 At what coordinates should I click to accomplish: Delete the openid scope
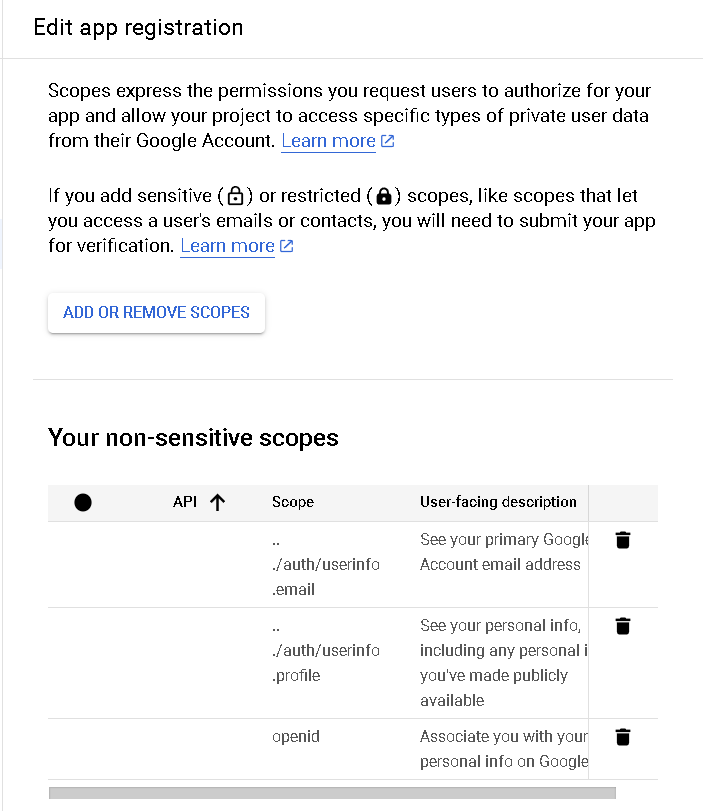click(622, 736)
